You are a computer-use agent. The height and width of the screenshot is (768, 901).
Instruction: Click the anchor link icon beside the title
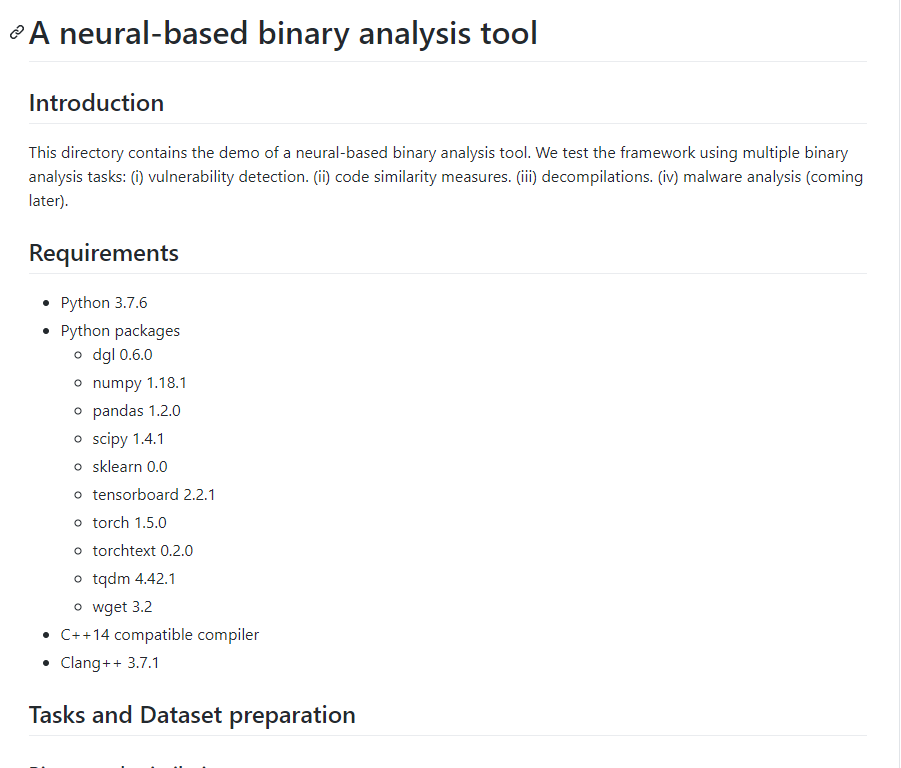[16, 33]
